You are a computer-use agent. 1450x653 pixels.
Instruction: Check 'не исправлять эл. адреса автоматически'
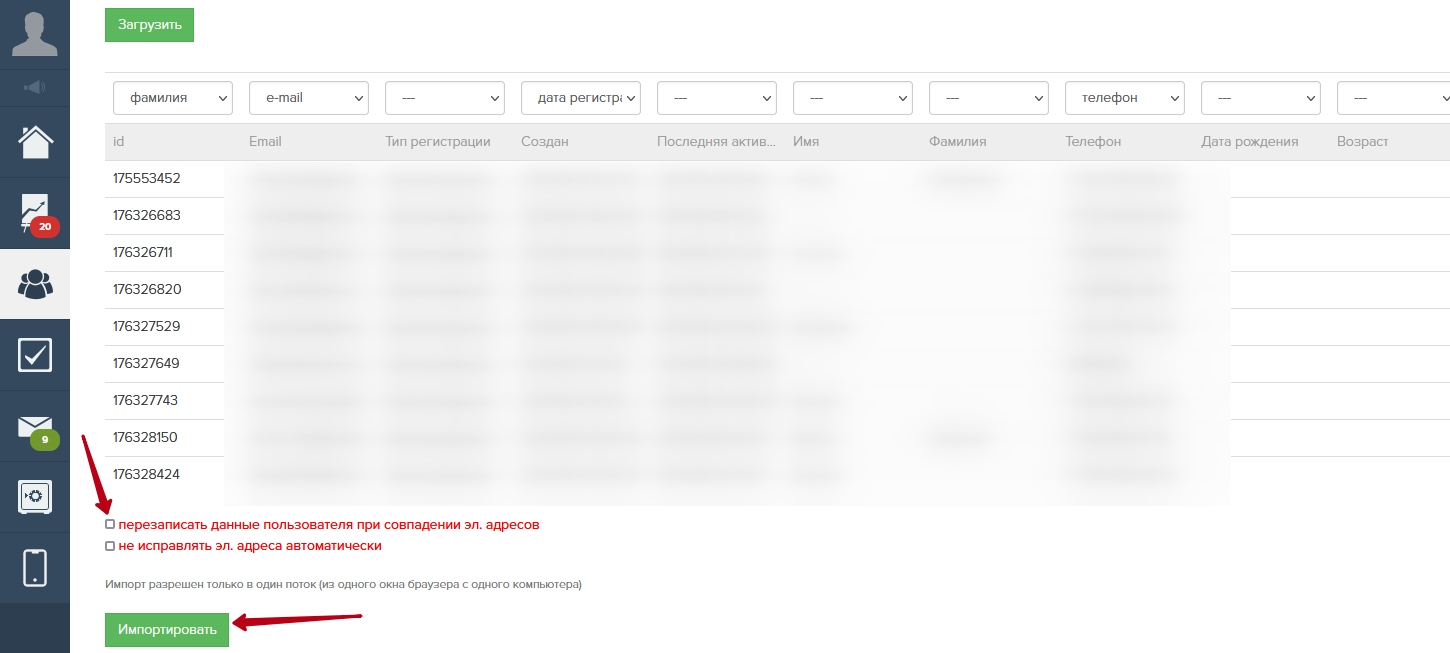[110, 546]
